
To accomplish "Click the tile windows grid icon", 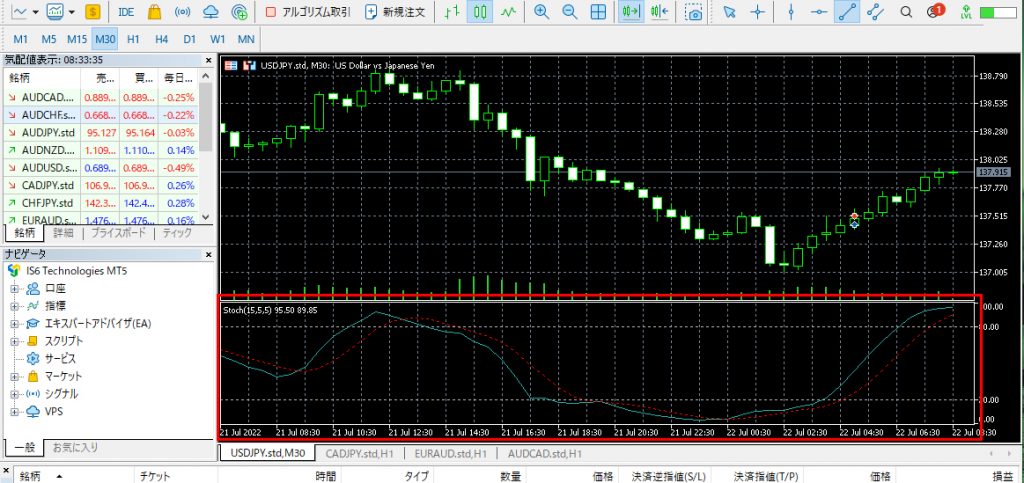I will click(598, 12).
